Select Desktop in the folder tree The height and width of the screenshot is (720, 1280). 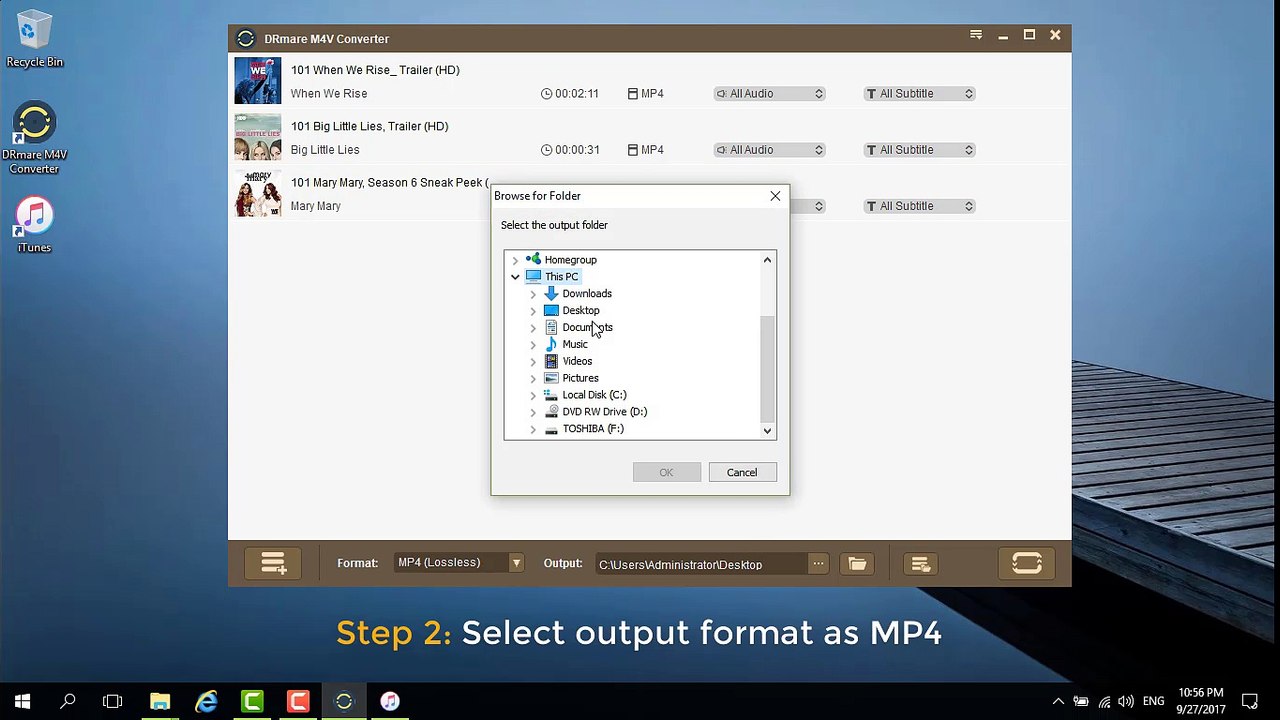tap(581, 311)
